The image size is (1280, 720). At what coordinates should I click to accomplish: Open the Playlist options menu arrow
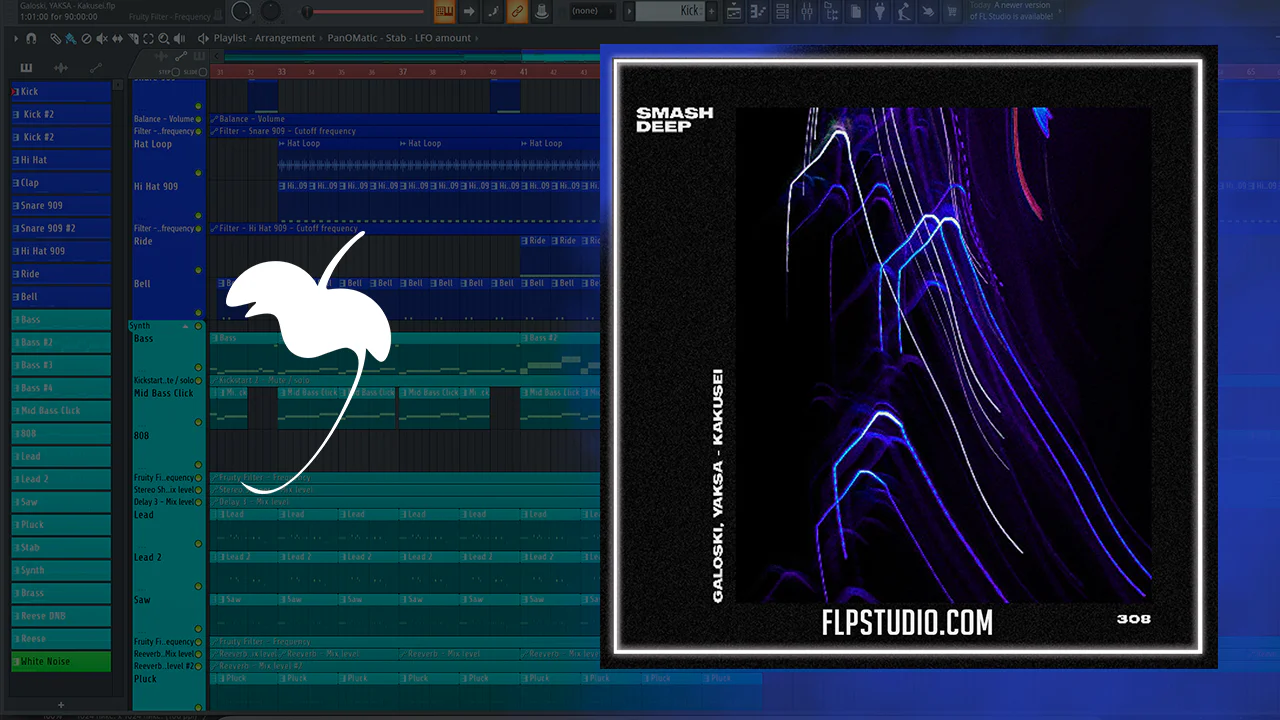(x=17, y=38)
